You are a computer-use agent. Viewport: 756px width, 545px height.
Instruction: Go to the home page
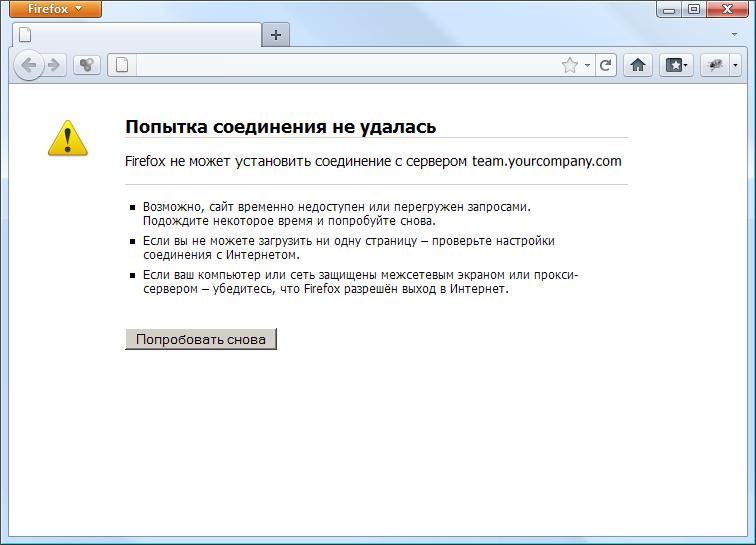click(x=638, y=65)
